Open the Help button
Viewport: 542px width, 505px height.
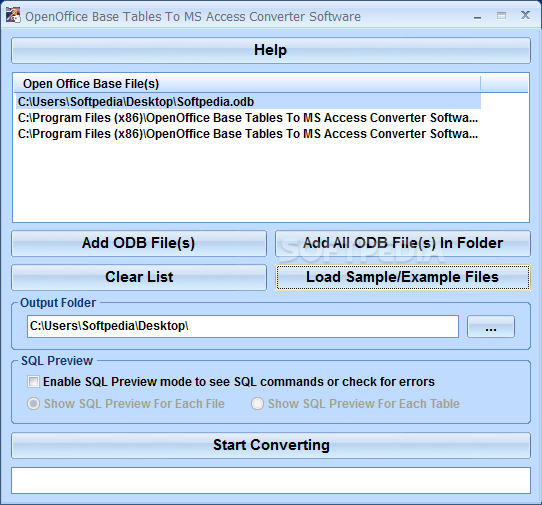tap(271, 50)
